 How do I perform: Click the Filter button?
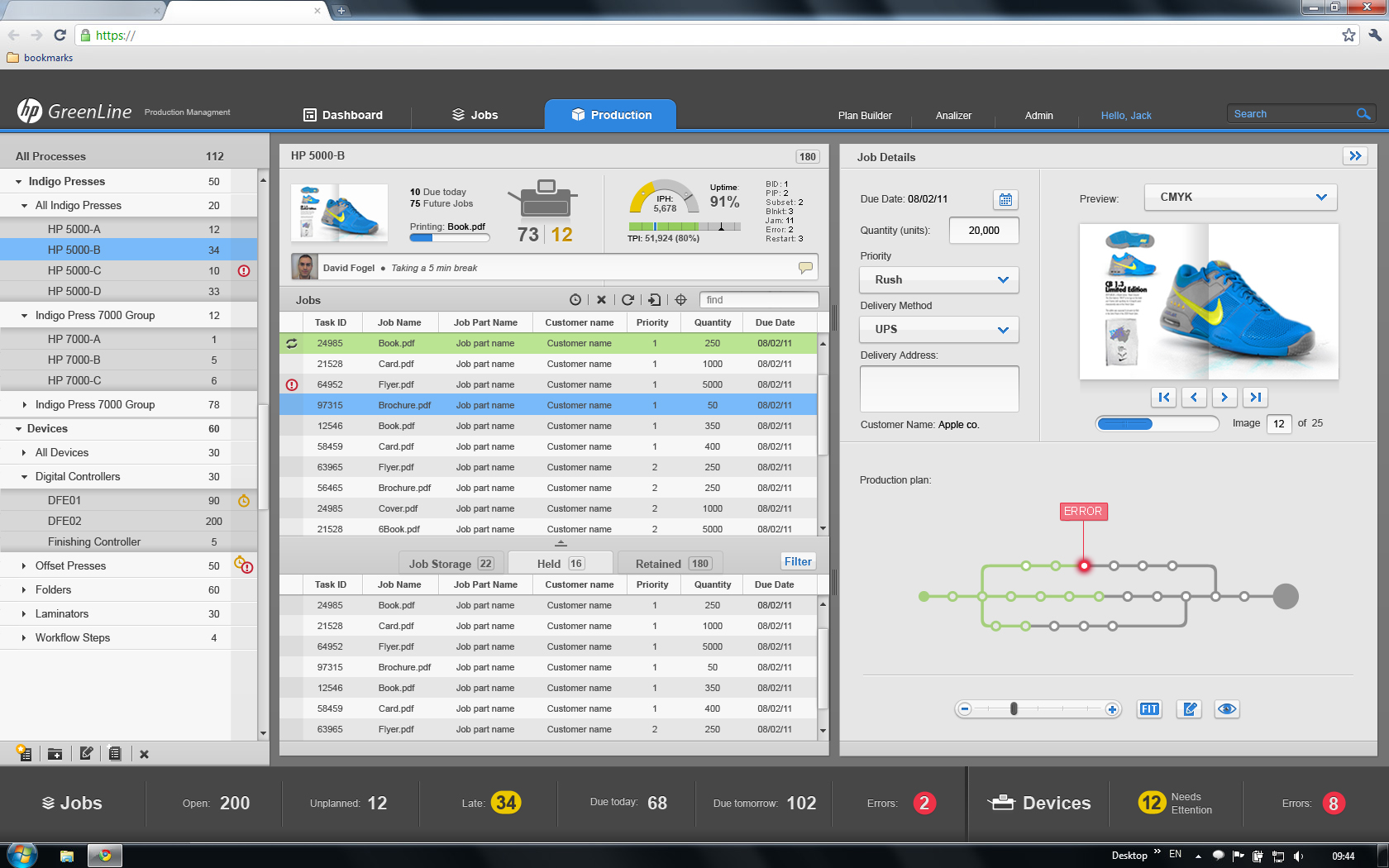(x=798, y=561)
